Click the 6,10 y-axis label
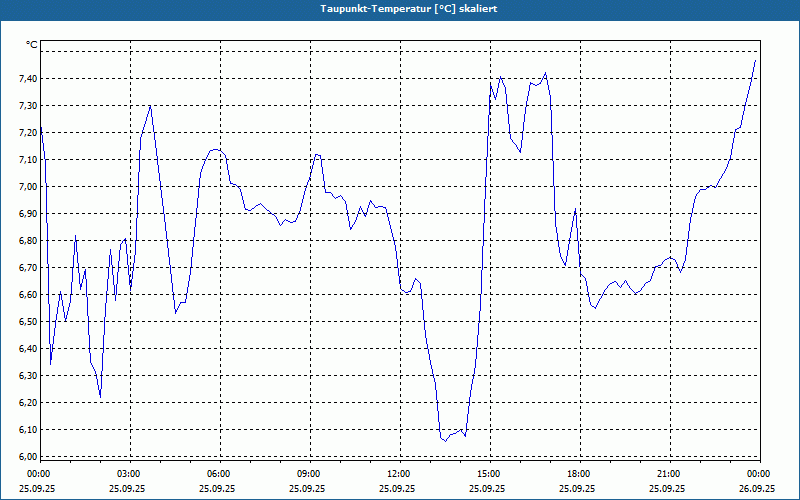800x500 pixels. point(28,430)
